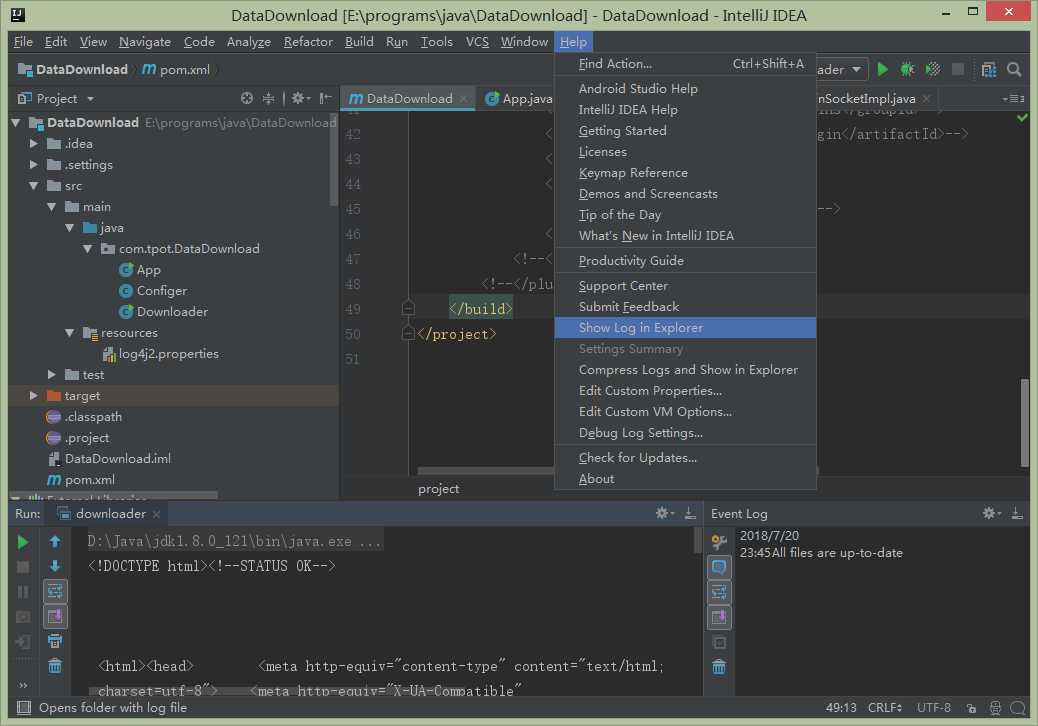The image size is (1038, 726).
Task: Toggle tool window buttons in the status bar corner
Action: coord(24,708)
